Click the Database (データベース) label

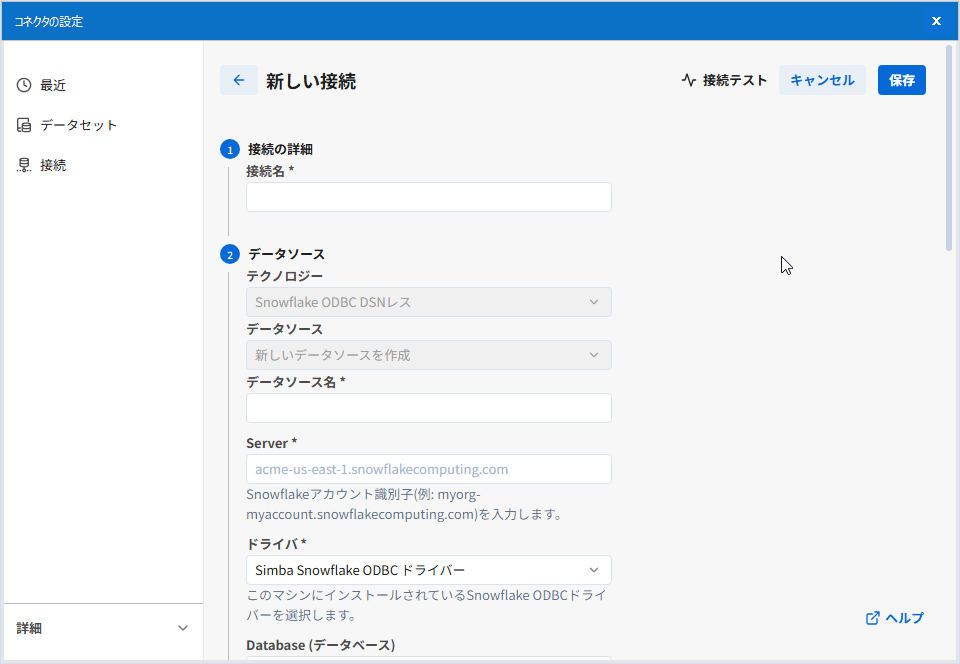click(x=320, y=645)
